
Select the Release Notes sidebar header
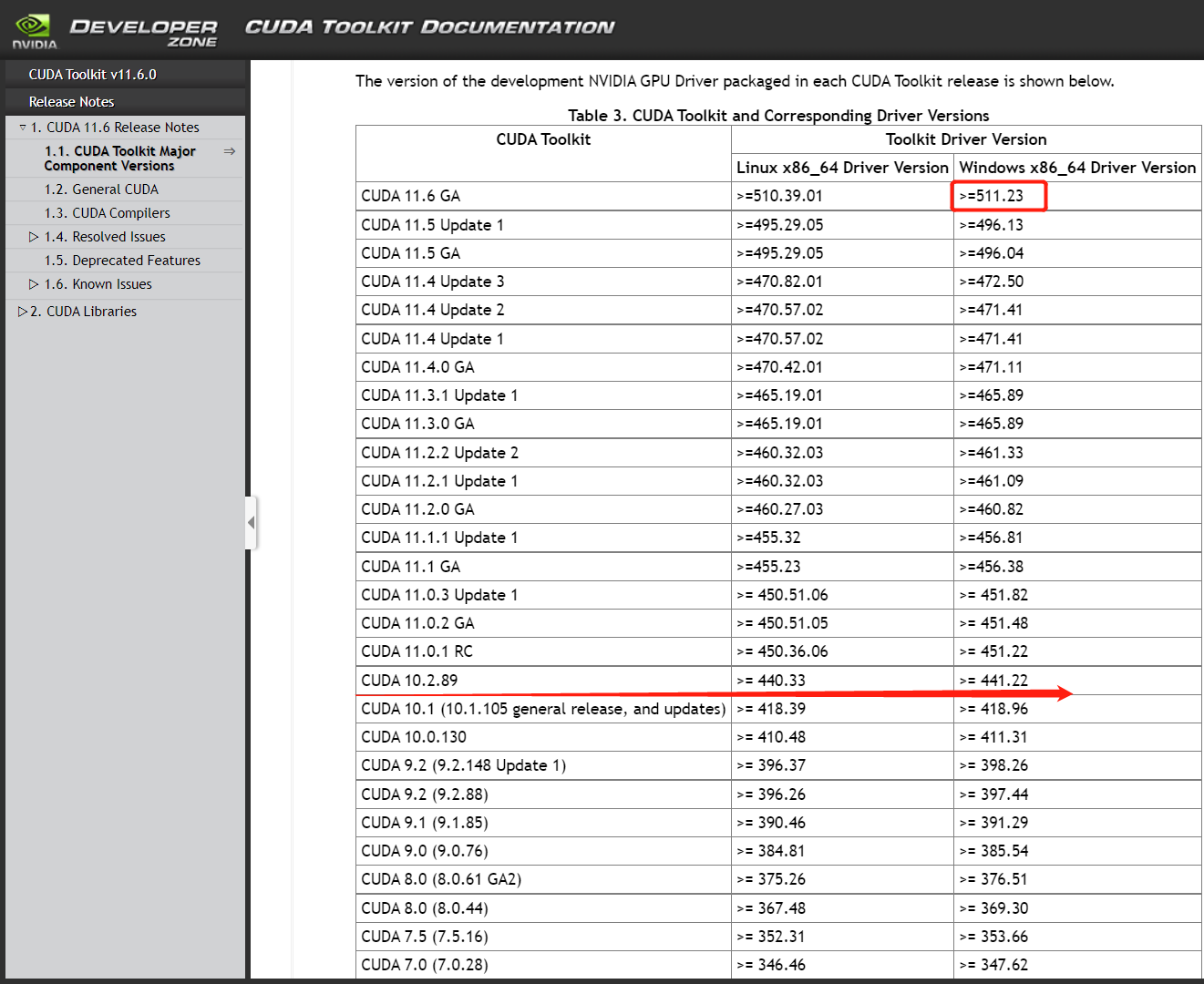point(71,101)
